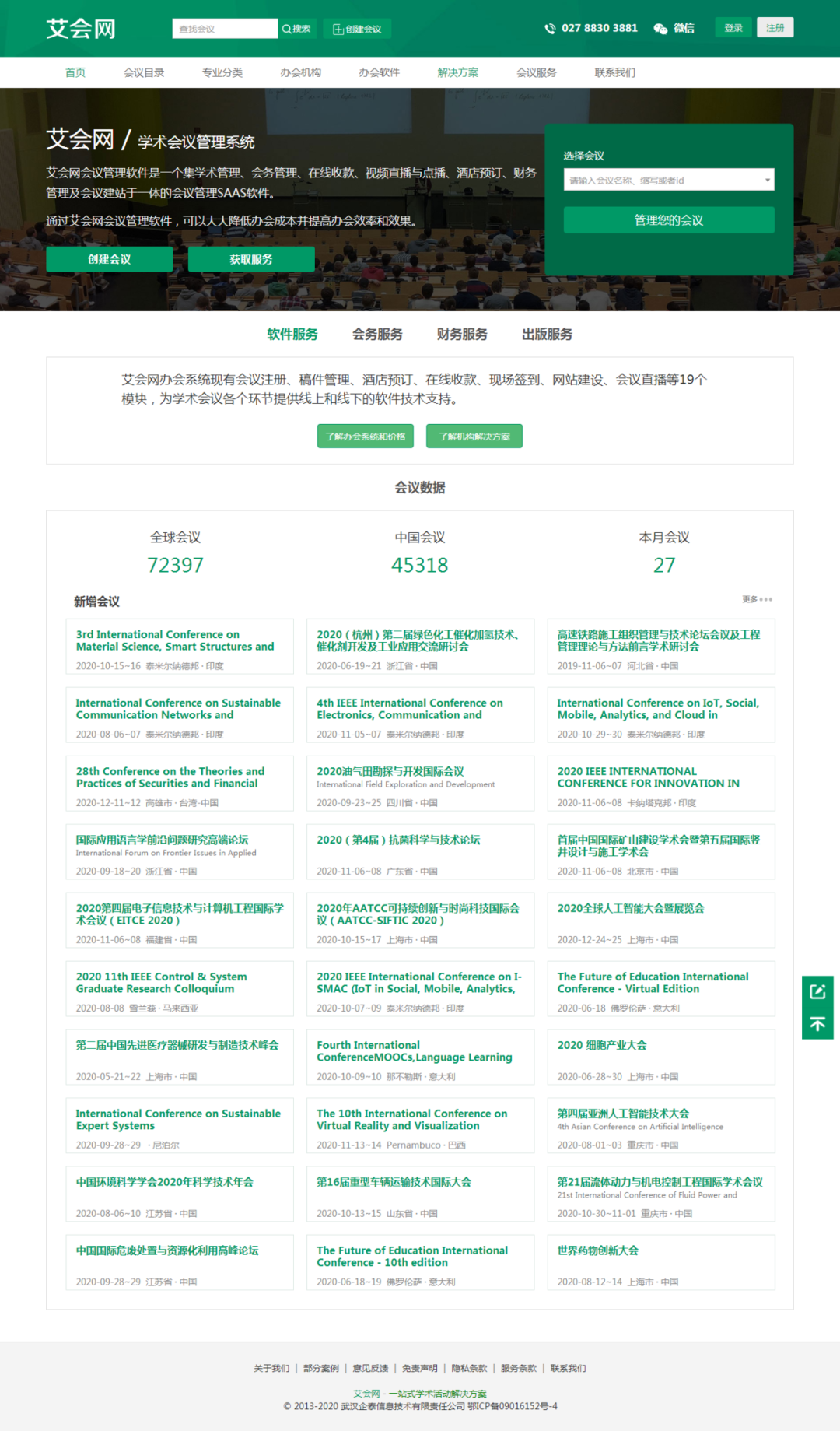Open Fourth International ConferenceMOOCs, Language Learning link
840x1431 pixels.
415,1051
